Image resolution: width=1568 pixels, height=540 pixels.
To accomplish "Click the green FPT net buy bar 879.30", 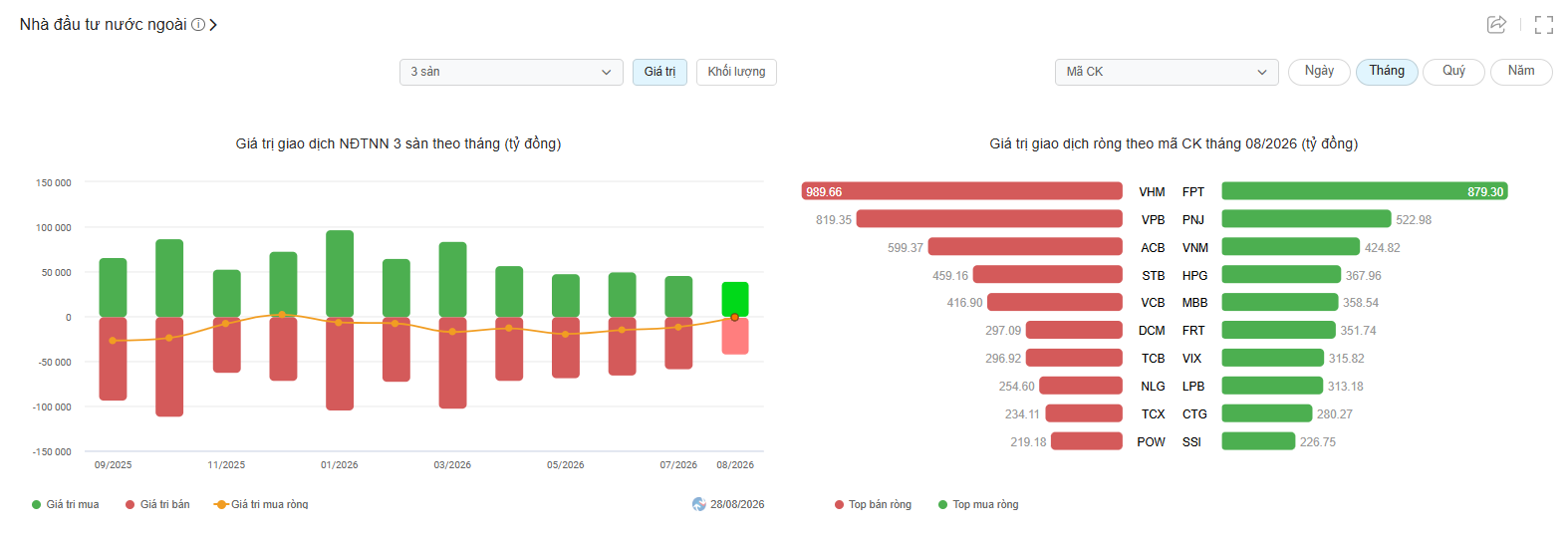I will [x=1365, y=191].
